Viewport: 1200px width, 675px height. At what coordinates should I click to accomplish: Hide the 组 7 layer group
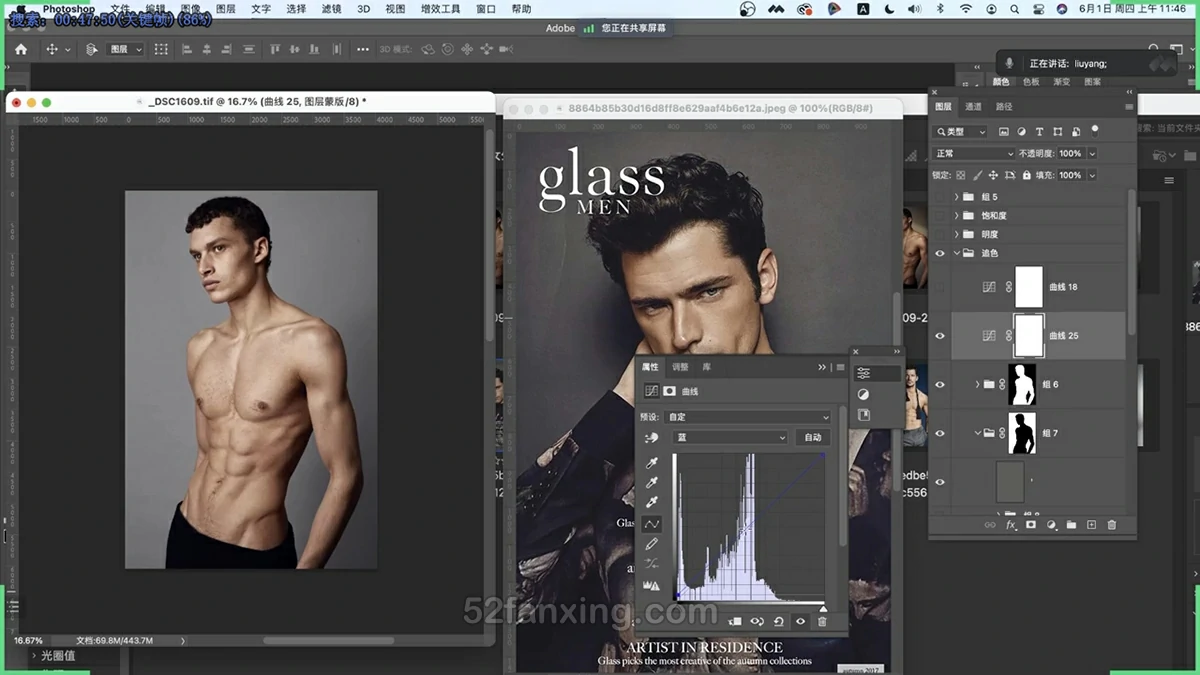point(939,433)
